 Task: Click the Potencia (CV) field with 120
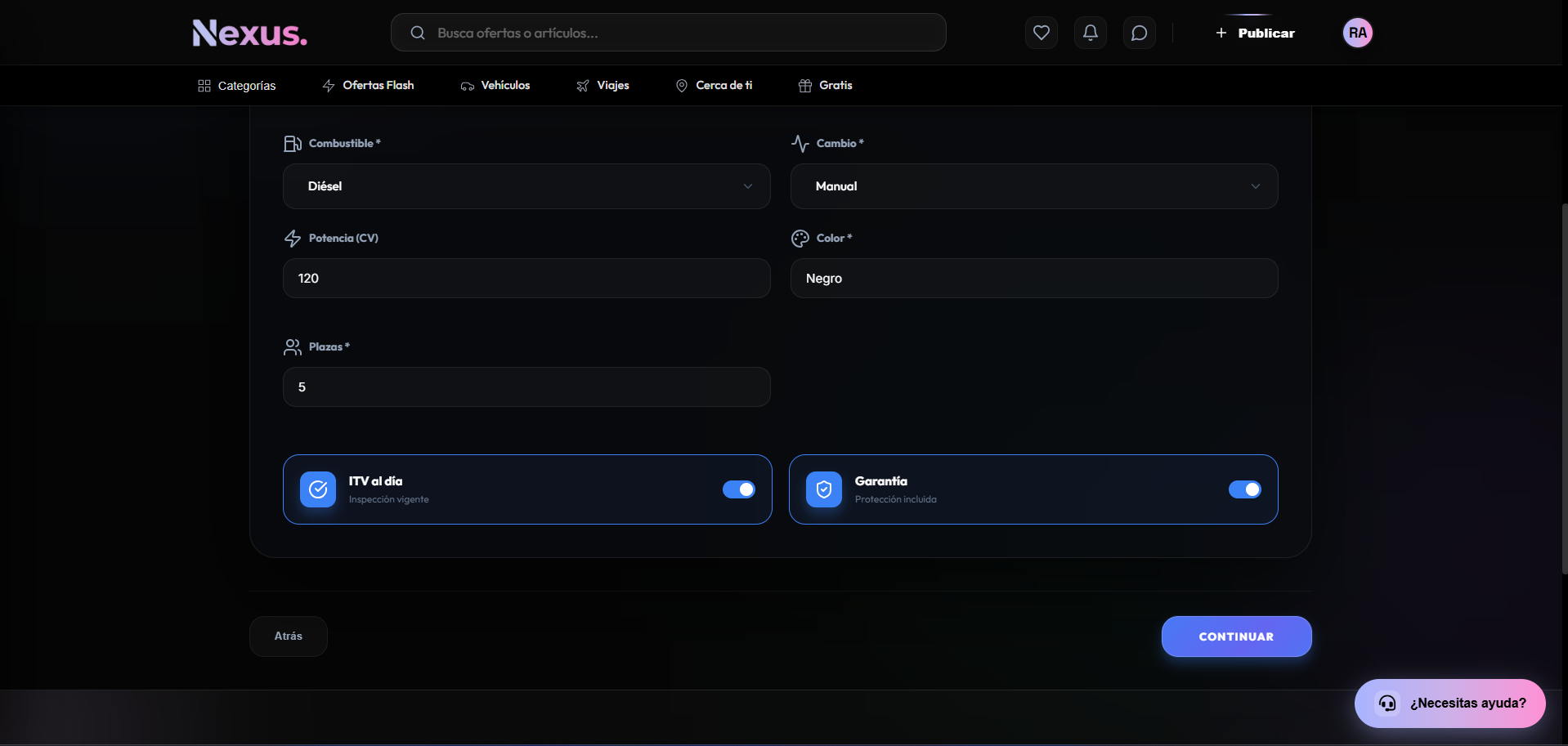point(526,279)
